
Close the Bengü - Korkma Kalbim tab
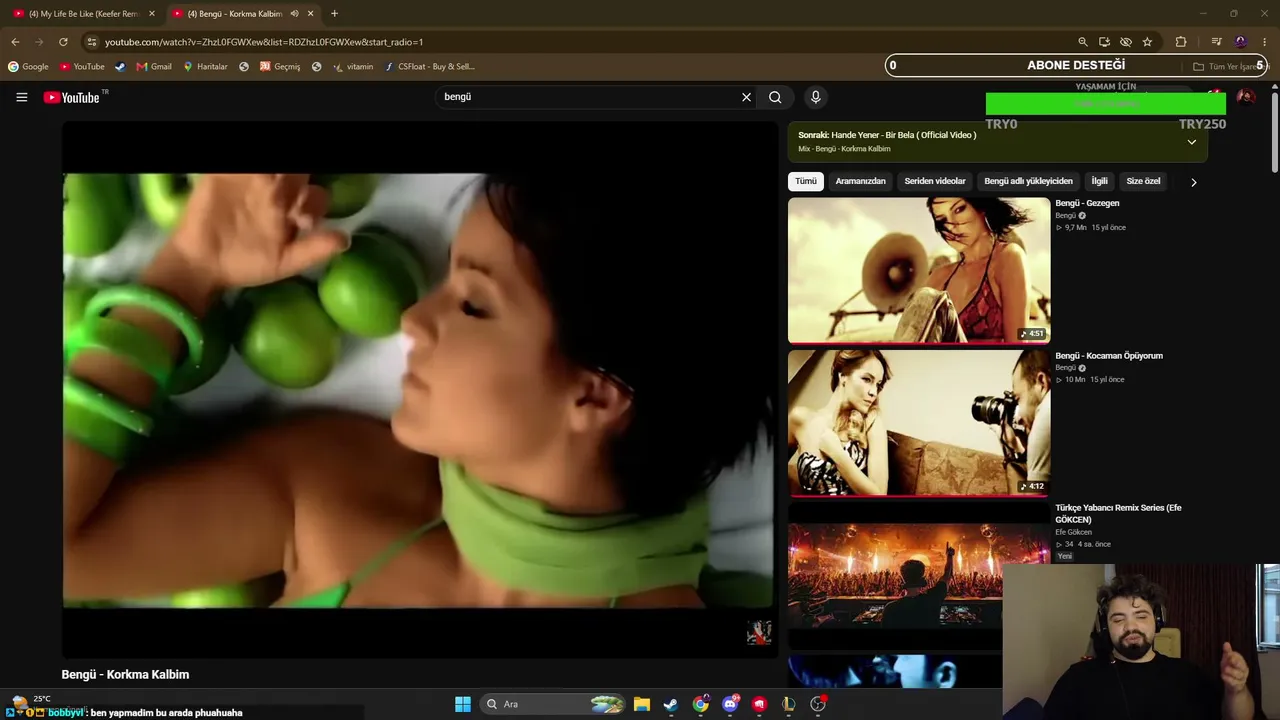[x=311, y=14]
